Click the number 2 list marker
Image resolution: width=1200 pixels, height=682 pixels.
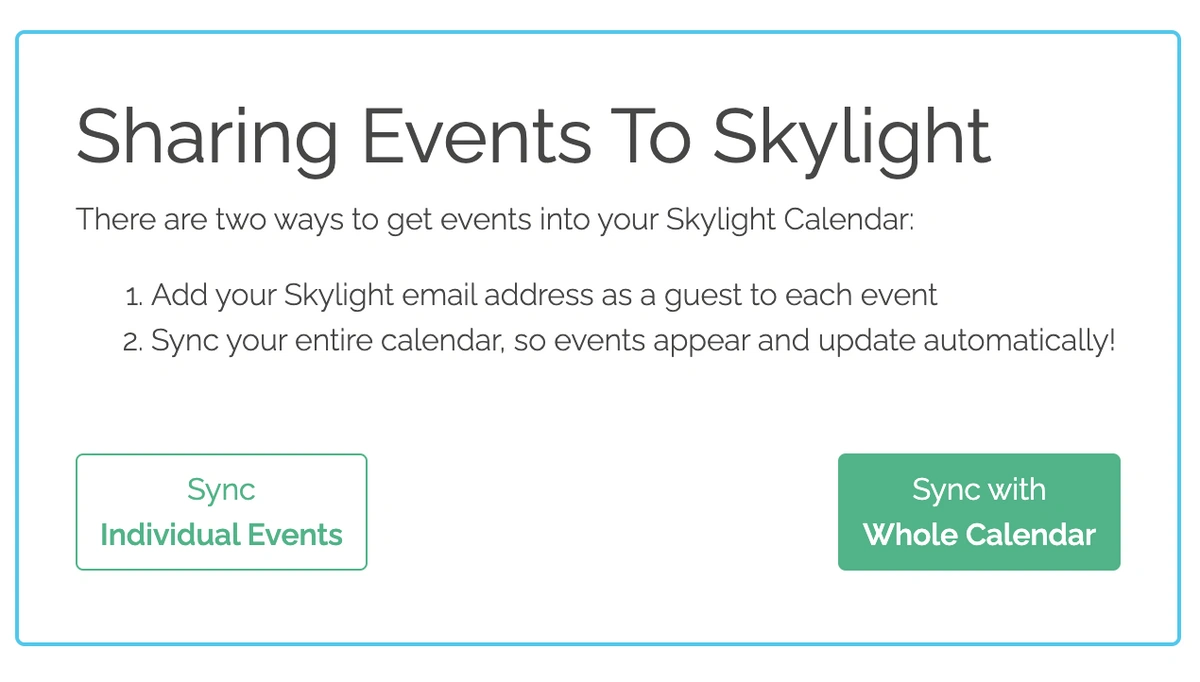click(134, 342)
